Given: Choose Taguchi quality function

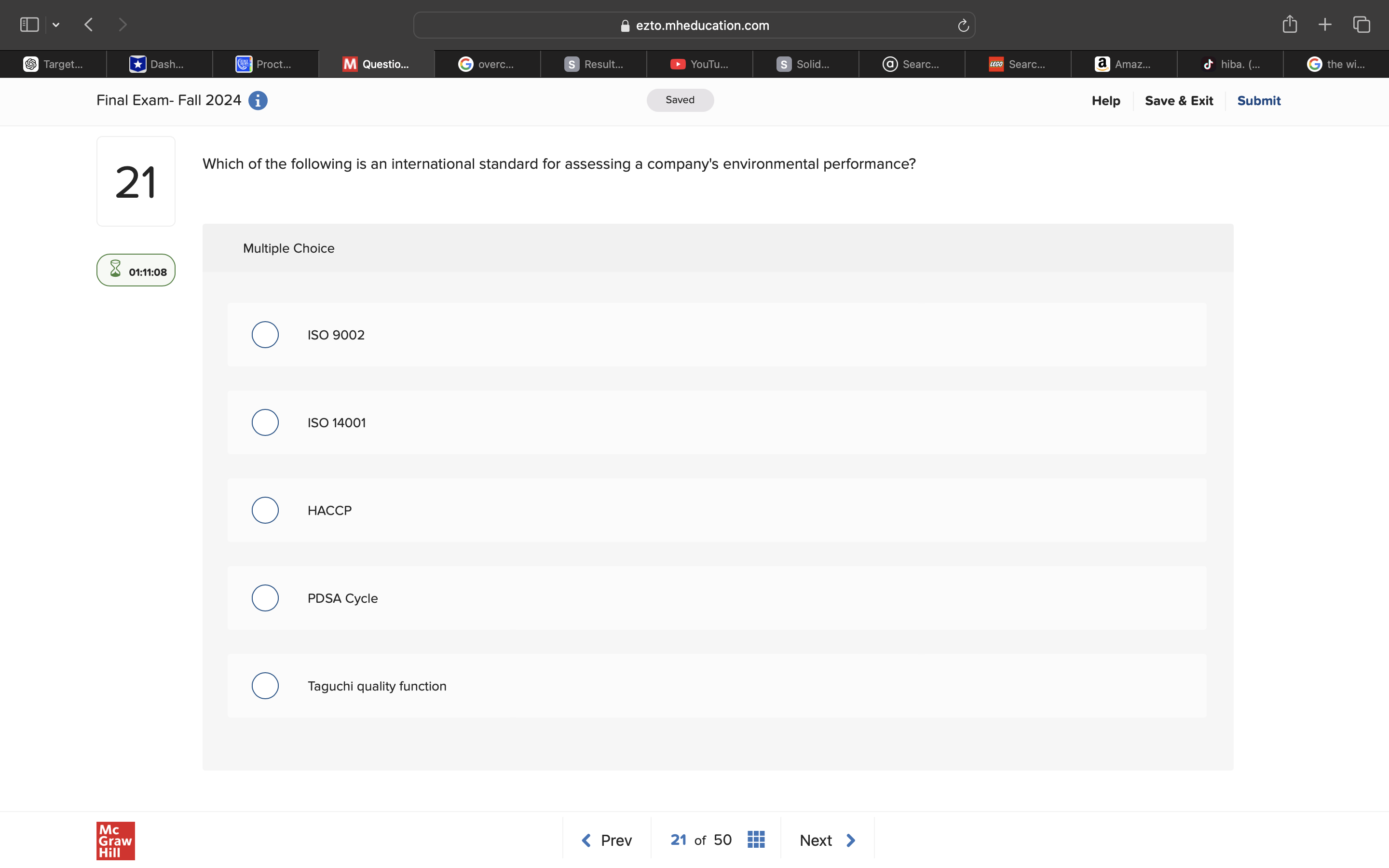Looking at the screenshot, I should click(265, 685).
